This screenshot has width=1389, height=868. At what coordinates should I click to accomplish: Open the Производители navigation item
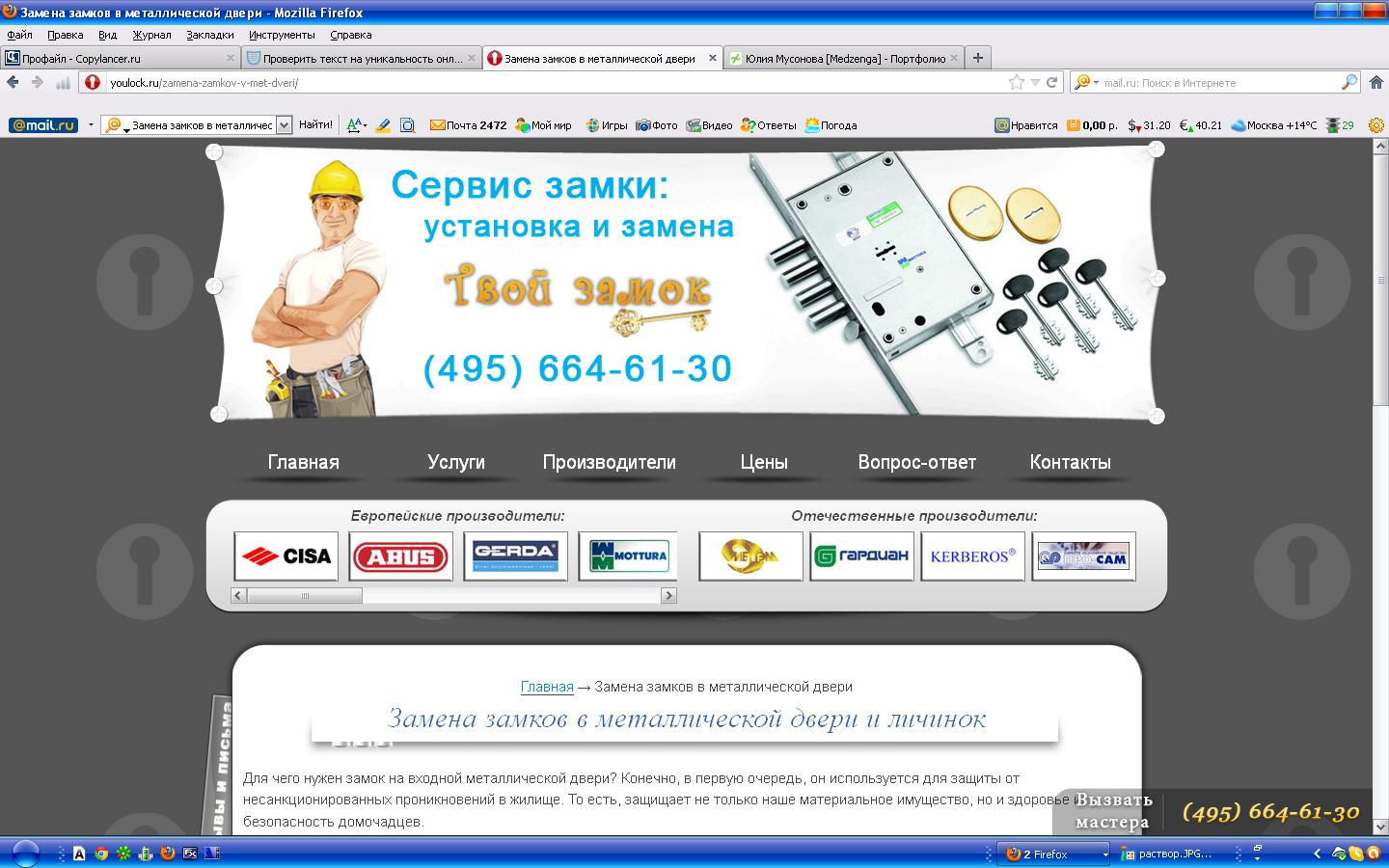click(610, 462)
